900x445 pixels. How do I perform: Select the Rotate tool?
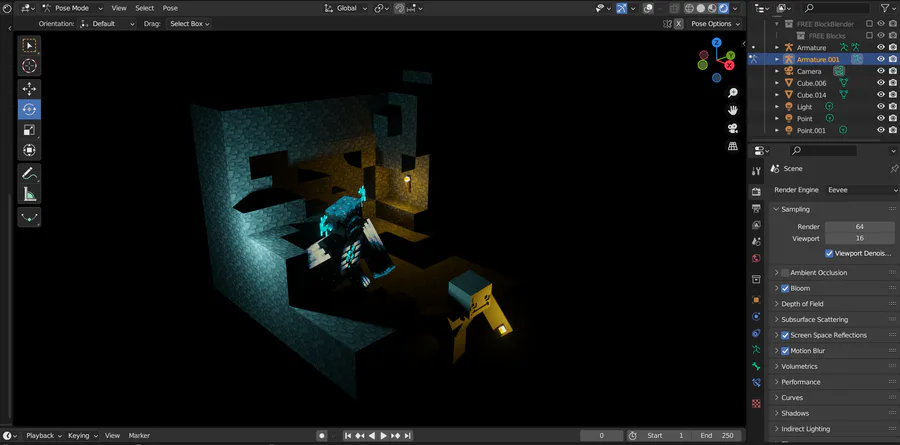(x=29, y=109)
